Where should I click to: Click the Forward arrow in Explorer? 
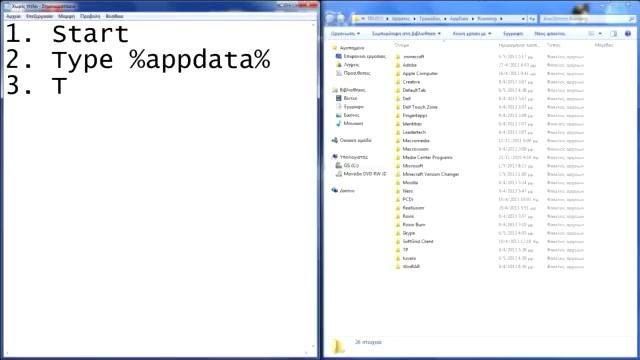pyautogui.click(x=341, y=18)
